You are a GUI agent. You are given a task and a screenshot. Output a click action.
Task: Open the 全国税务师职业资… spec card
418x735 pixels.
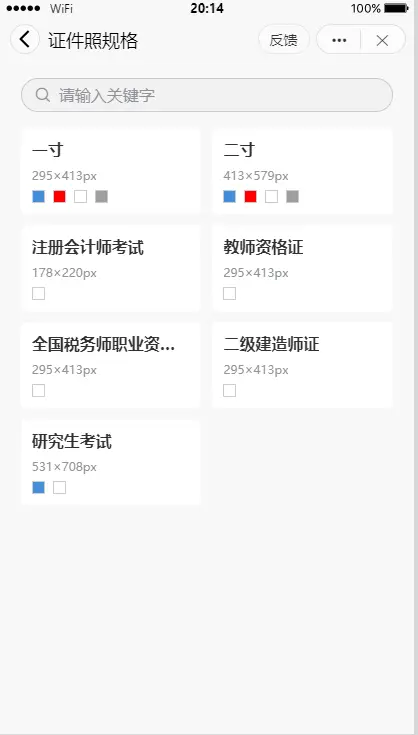(x=111, y=365)
